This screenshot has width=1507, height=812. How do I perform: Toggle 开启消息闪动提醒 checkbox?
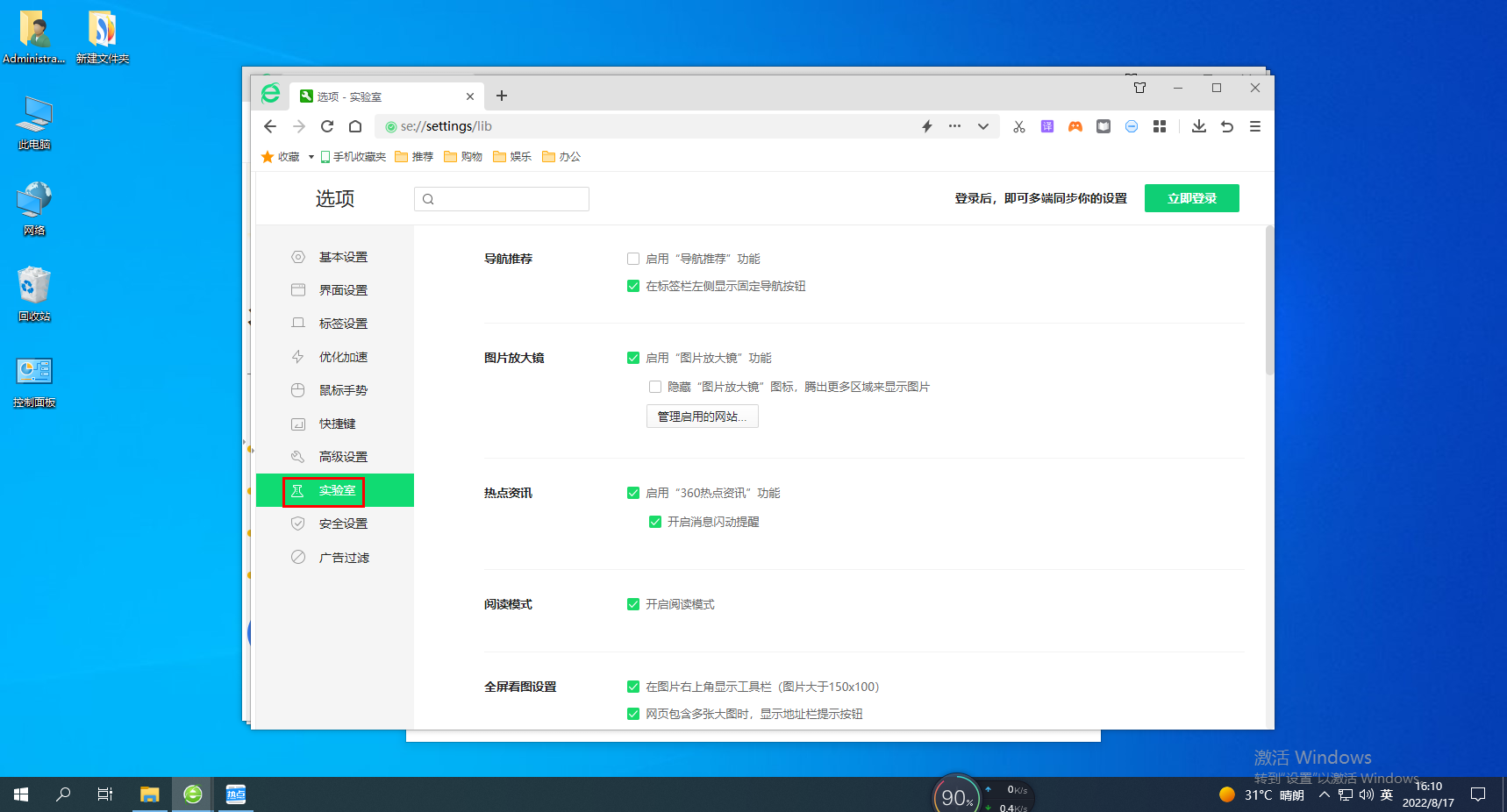[x=655, y=522]
